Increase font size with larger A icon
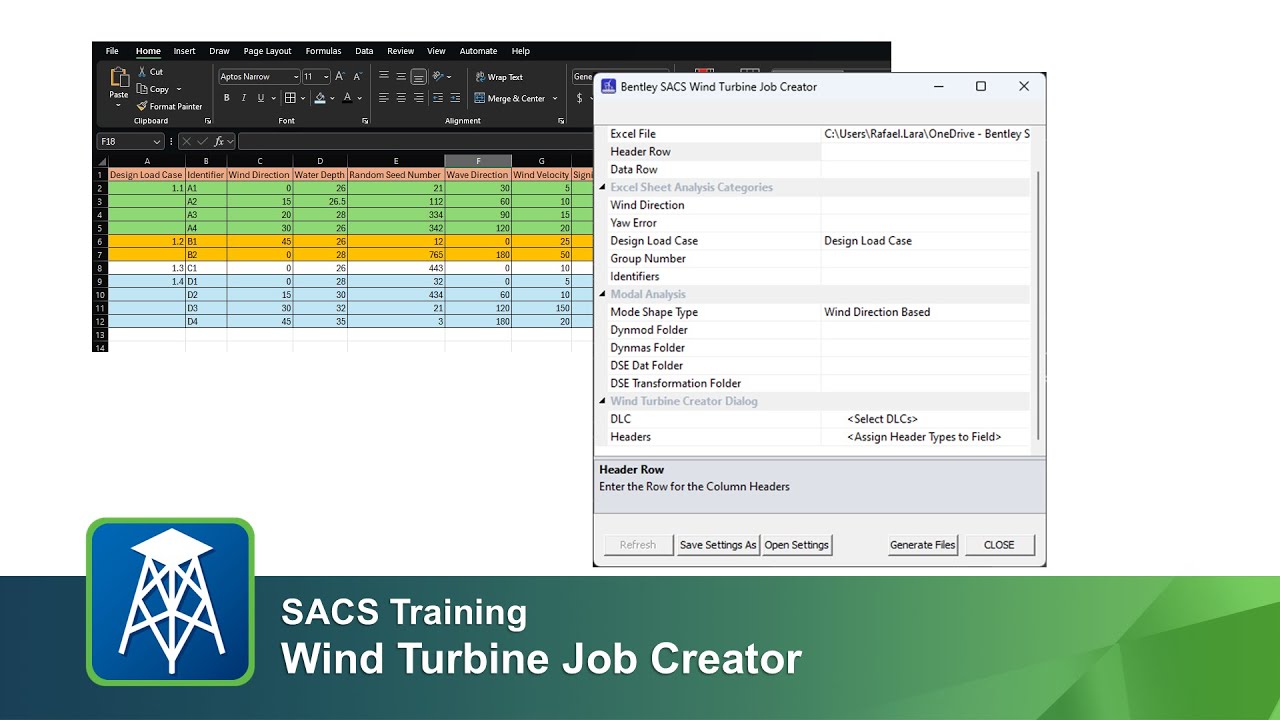 point(340,76)
